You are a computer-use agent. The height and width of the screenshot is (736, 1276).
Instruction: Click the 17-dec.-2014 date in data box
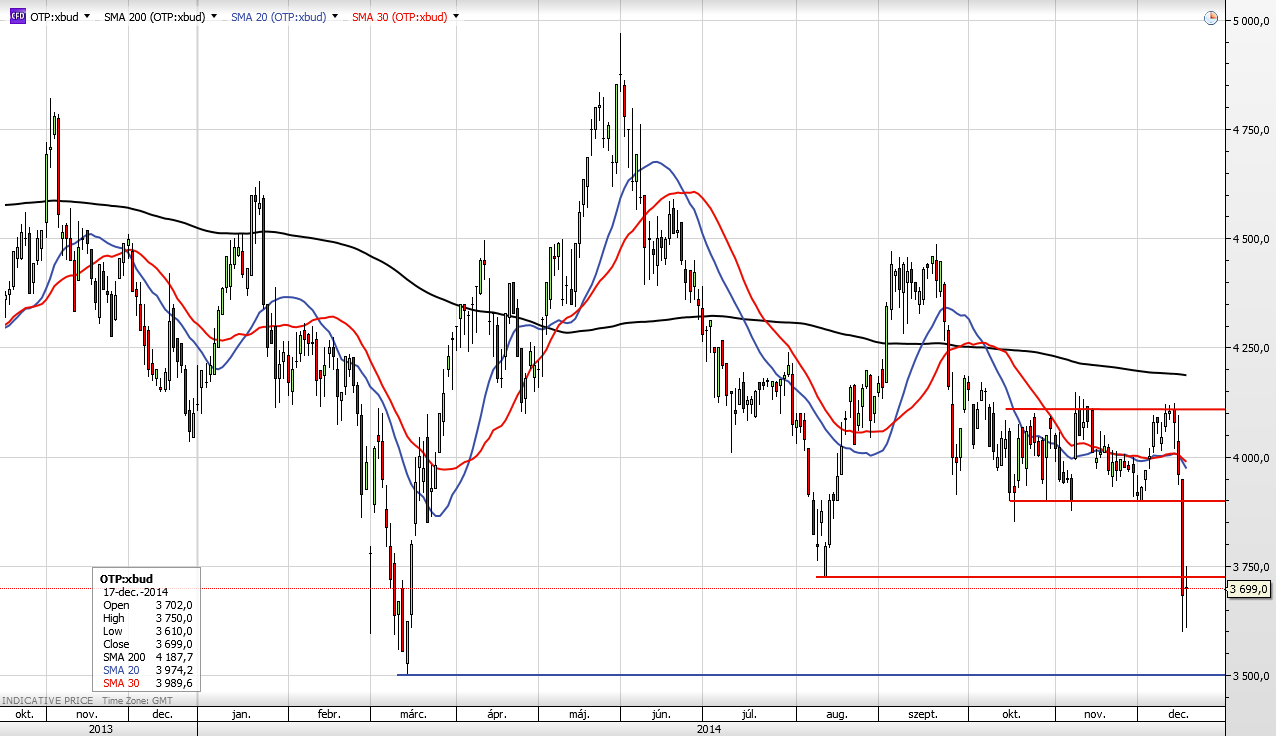pos(136,591)
